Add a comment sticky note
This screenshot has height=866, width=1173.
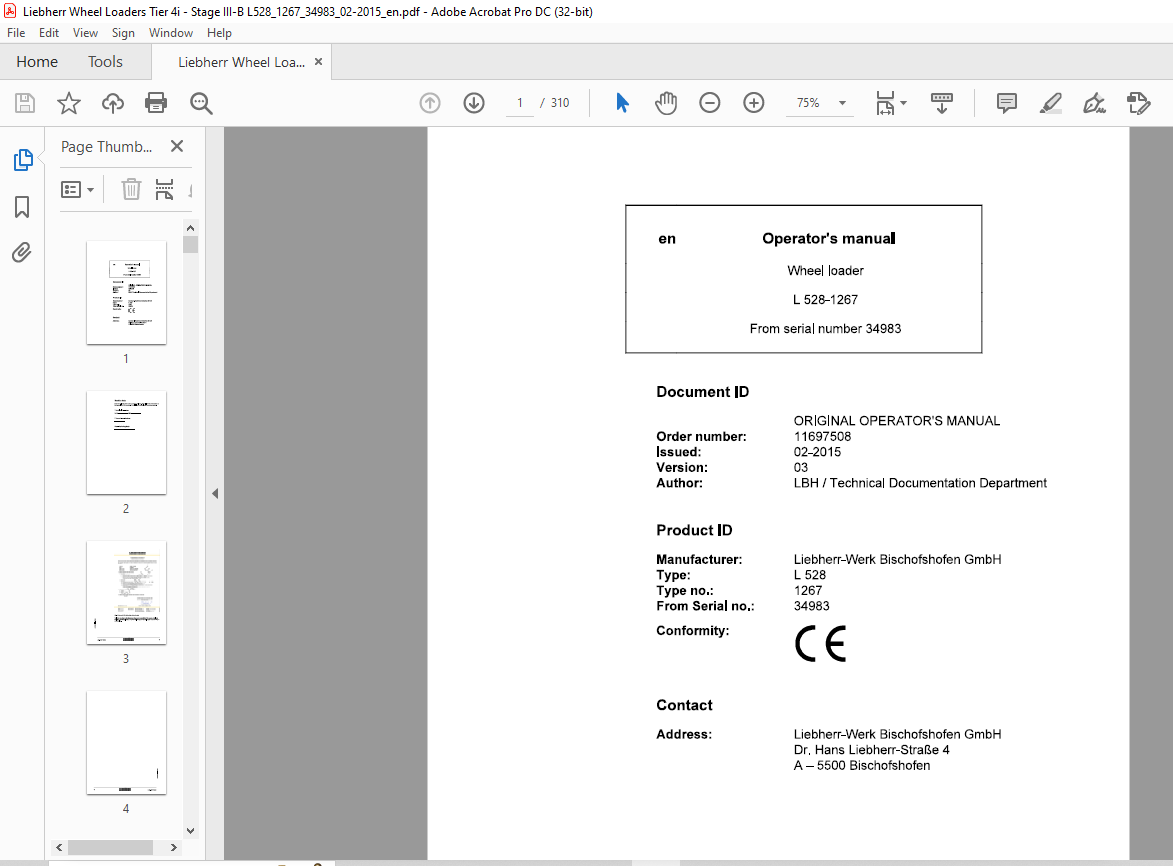1007,103
